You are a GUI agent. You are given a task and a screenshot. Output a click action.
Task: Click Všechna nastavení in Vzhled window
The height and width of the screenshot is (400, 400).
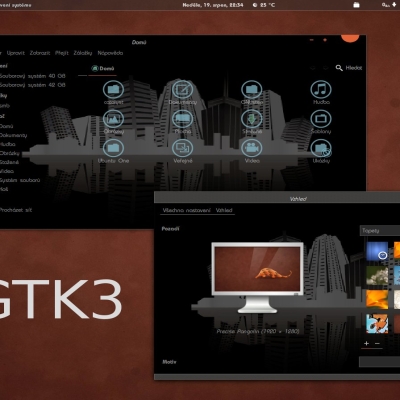point(186,210)
